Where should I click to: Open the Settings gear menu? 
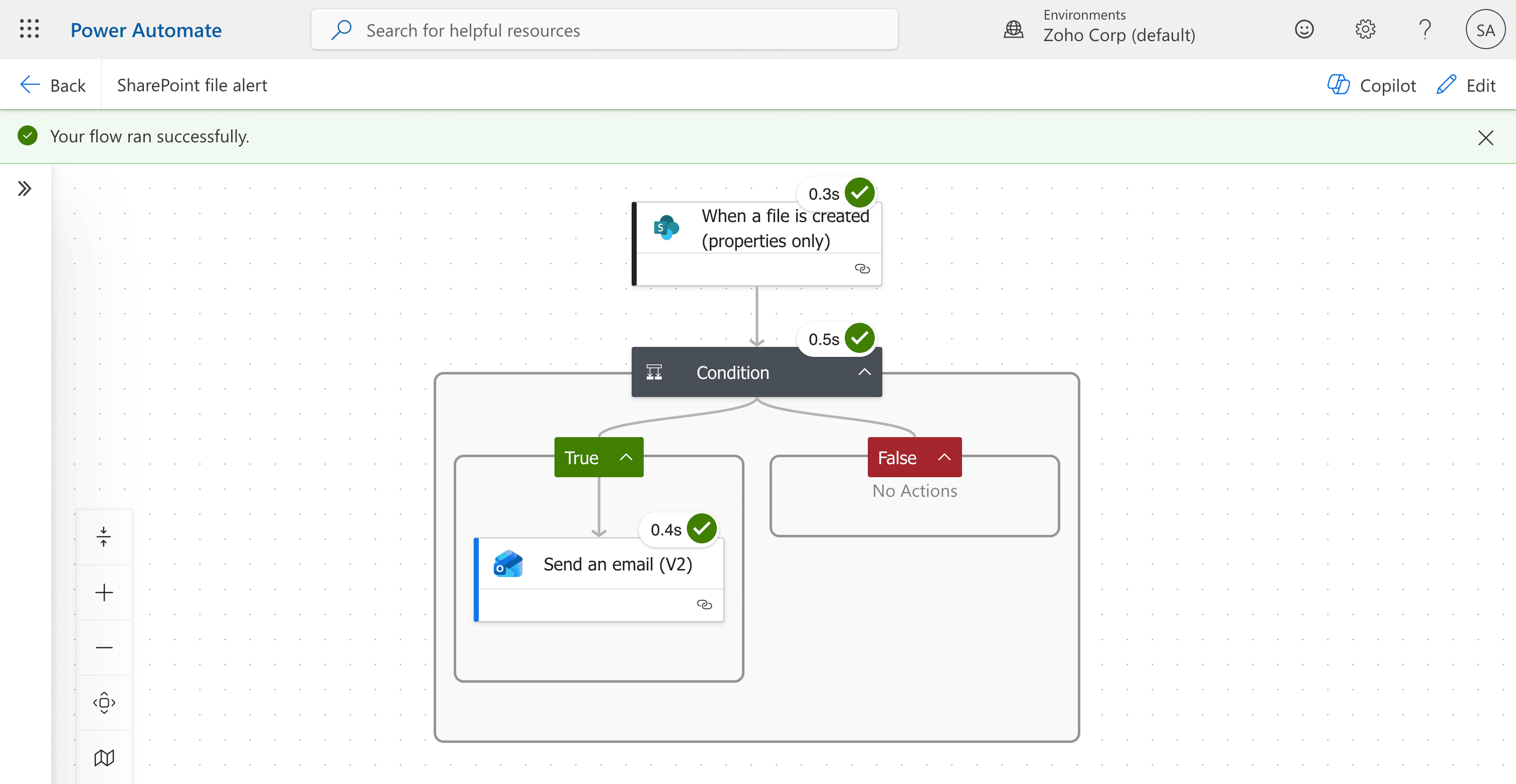click(x=1365, y=29)
